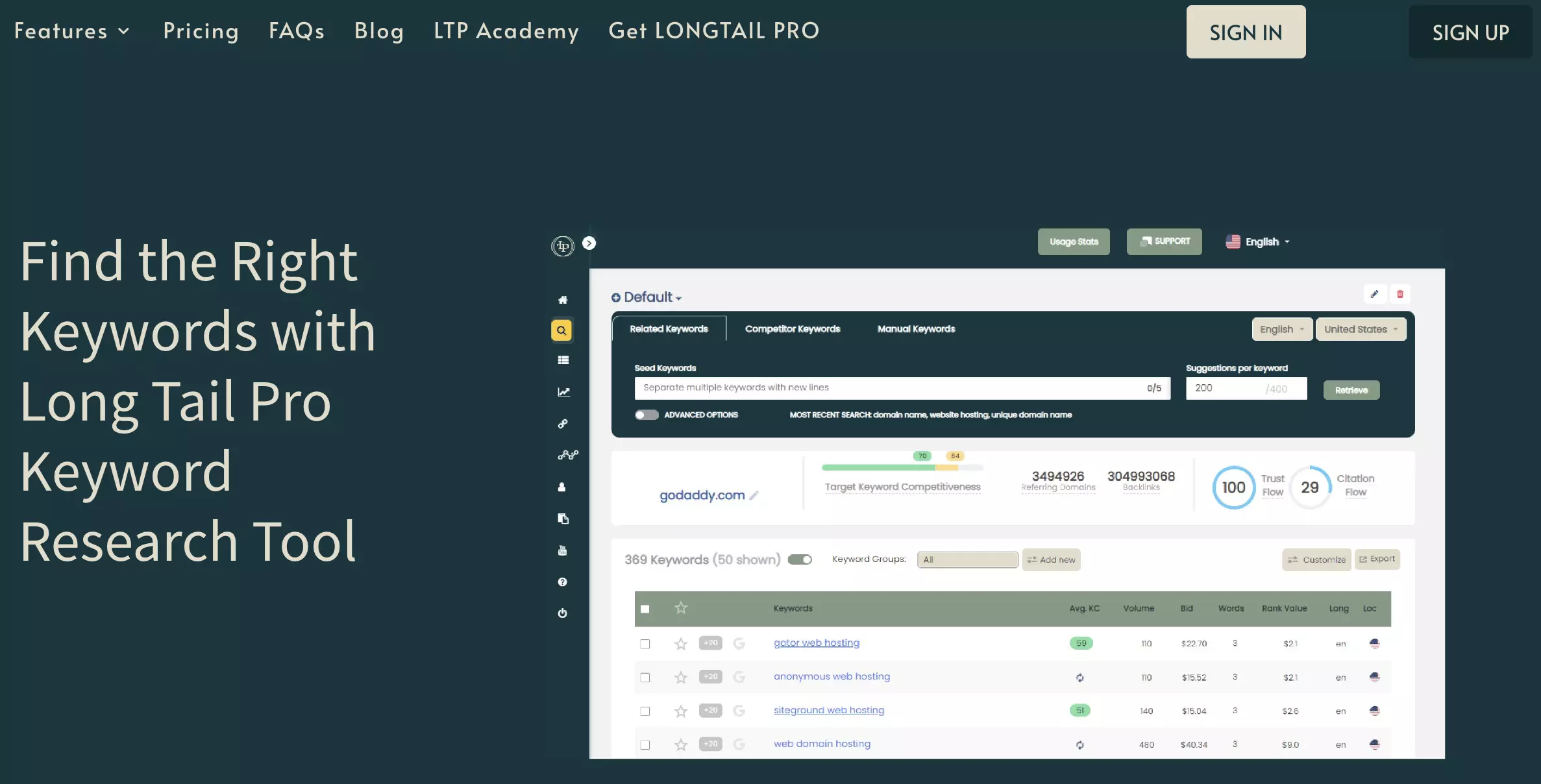
Task: Open the Blog menu item
Action: point(379,31)
